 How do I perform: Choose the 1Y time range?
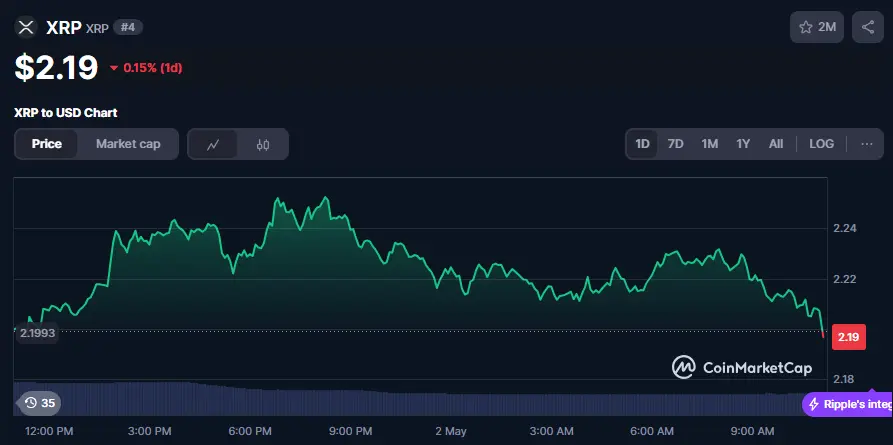[743, 144]
